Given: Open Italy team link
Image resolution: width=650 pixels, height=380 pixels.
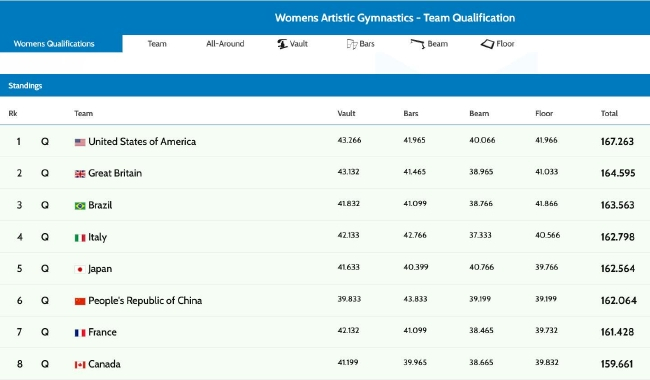Looking at the screenshot, I should click(x=97, y=237).
